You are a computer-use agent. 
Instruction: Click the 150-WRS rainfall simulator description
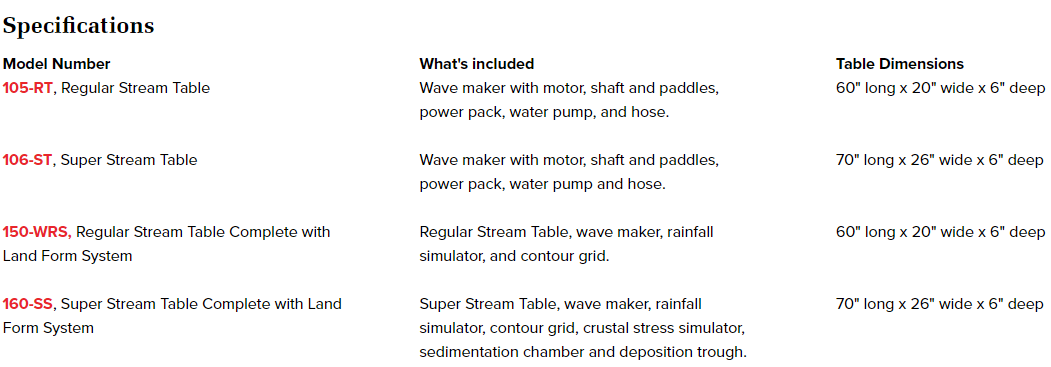click(x=566, y=244)
